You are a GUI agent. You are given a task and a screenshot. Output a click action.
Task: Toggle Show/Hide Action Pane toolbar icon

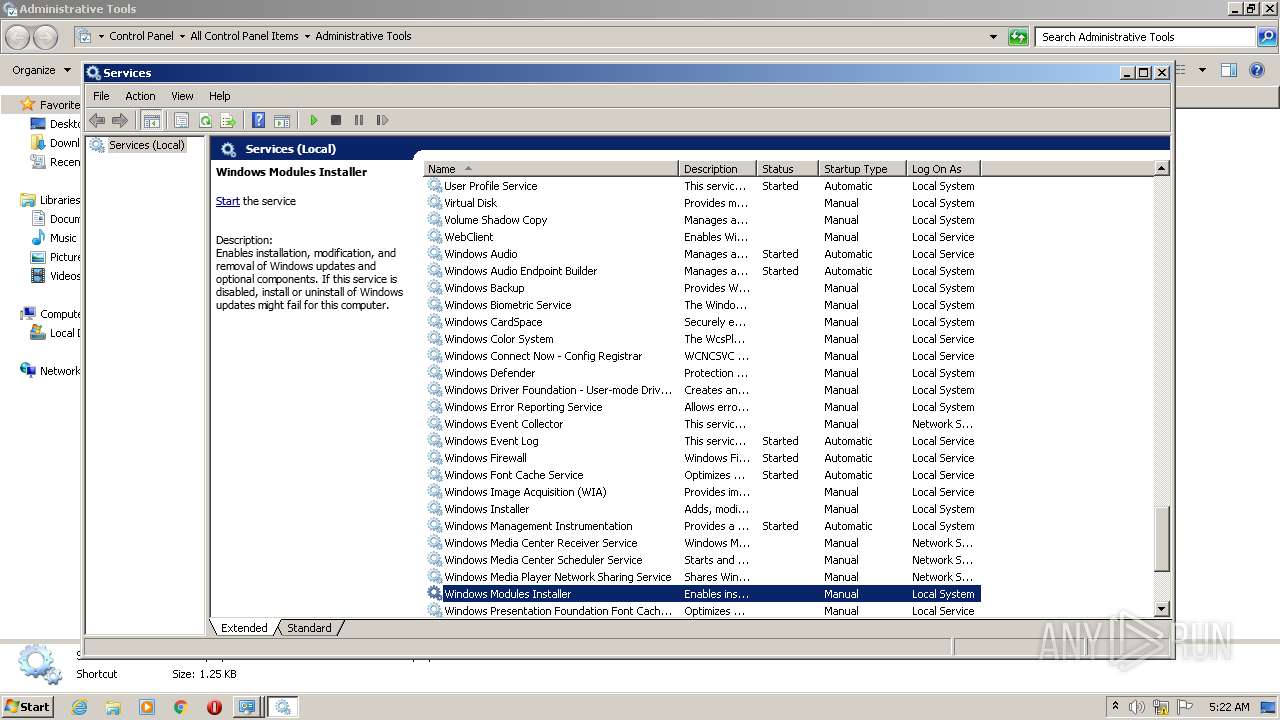(x=282, y=120)
